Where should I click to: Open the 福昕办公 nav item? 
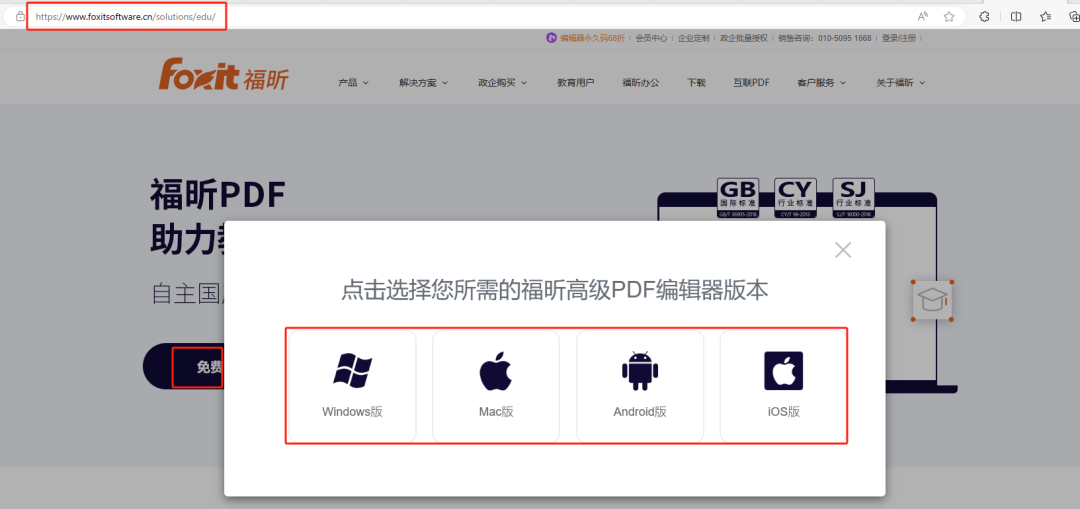coord(641,83)
